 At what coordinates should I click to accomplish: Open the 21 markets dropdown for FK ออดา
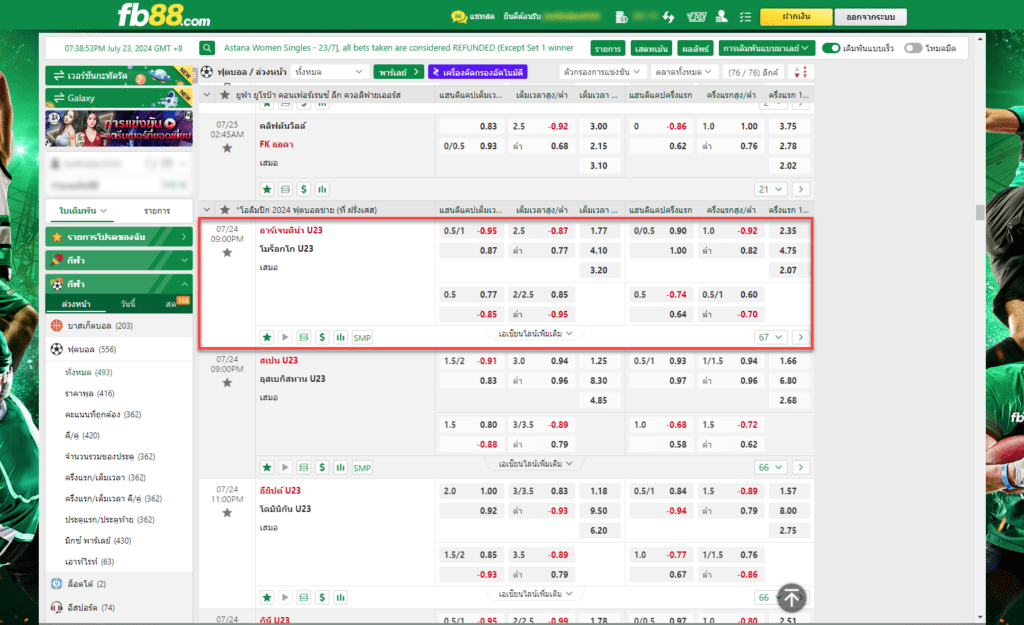(770, 189)
